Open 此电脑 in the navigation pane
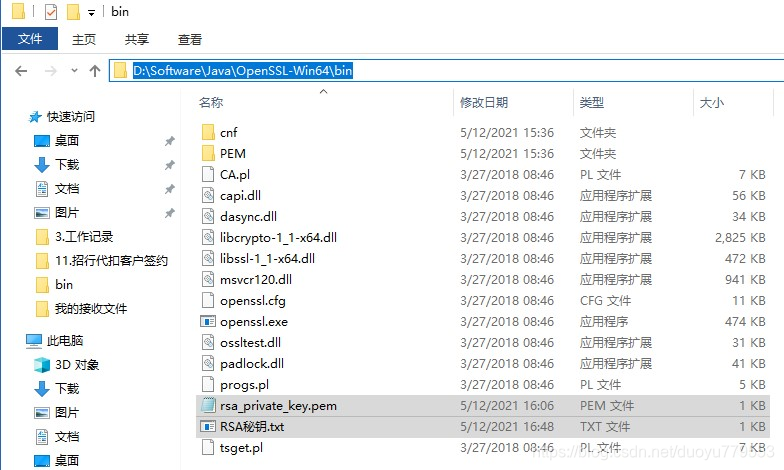This screenshot has width=784, height=470. (55, 340)
